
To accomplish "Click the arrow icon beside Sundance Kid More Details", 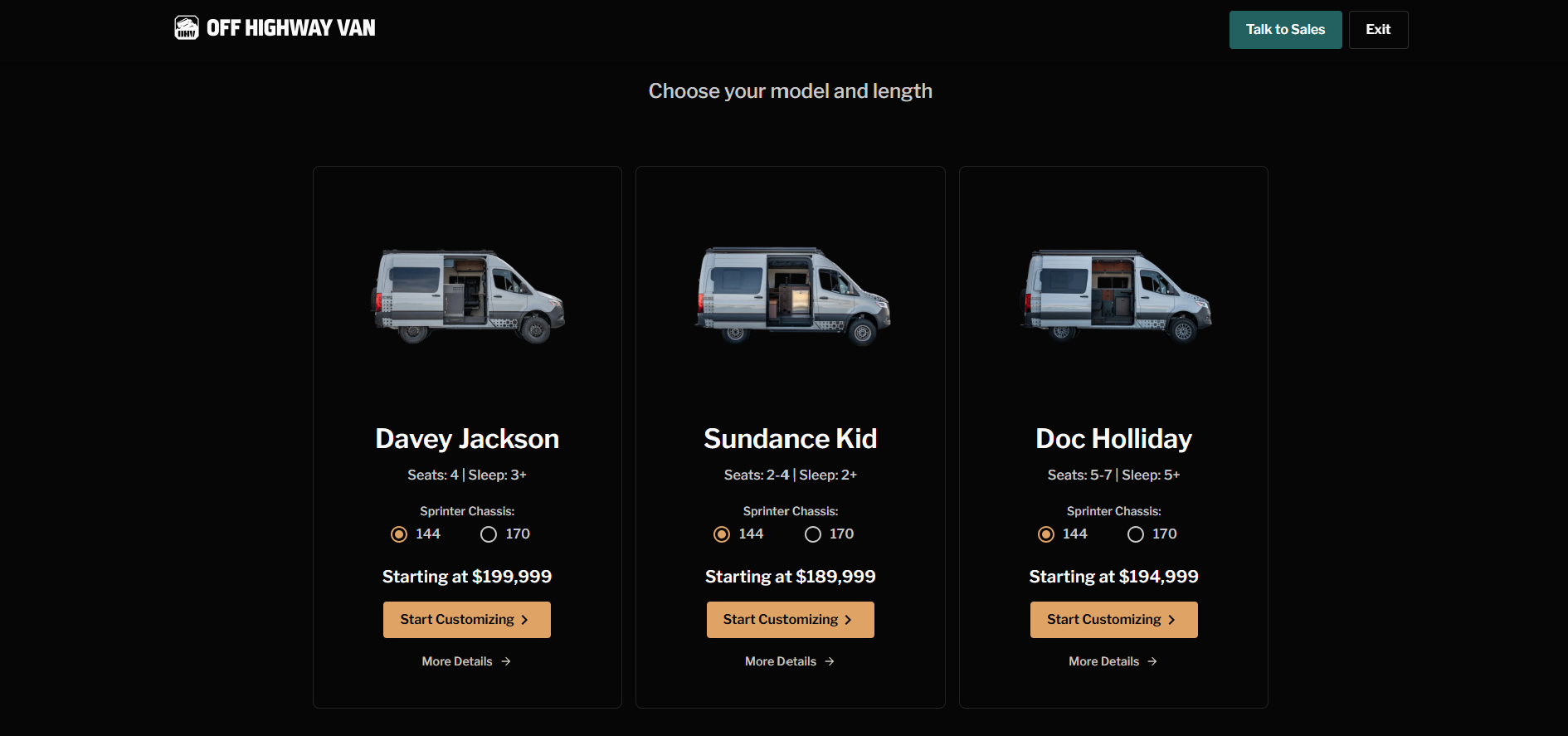I will 830,661.
